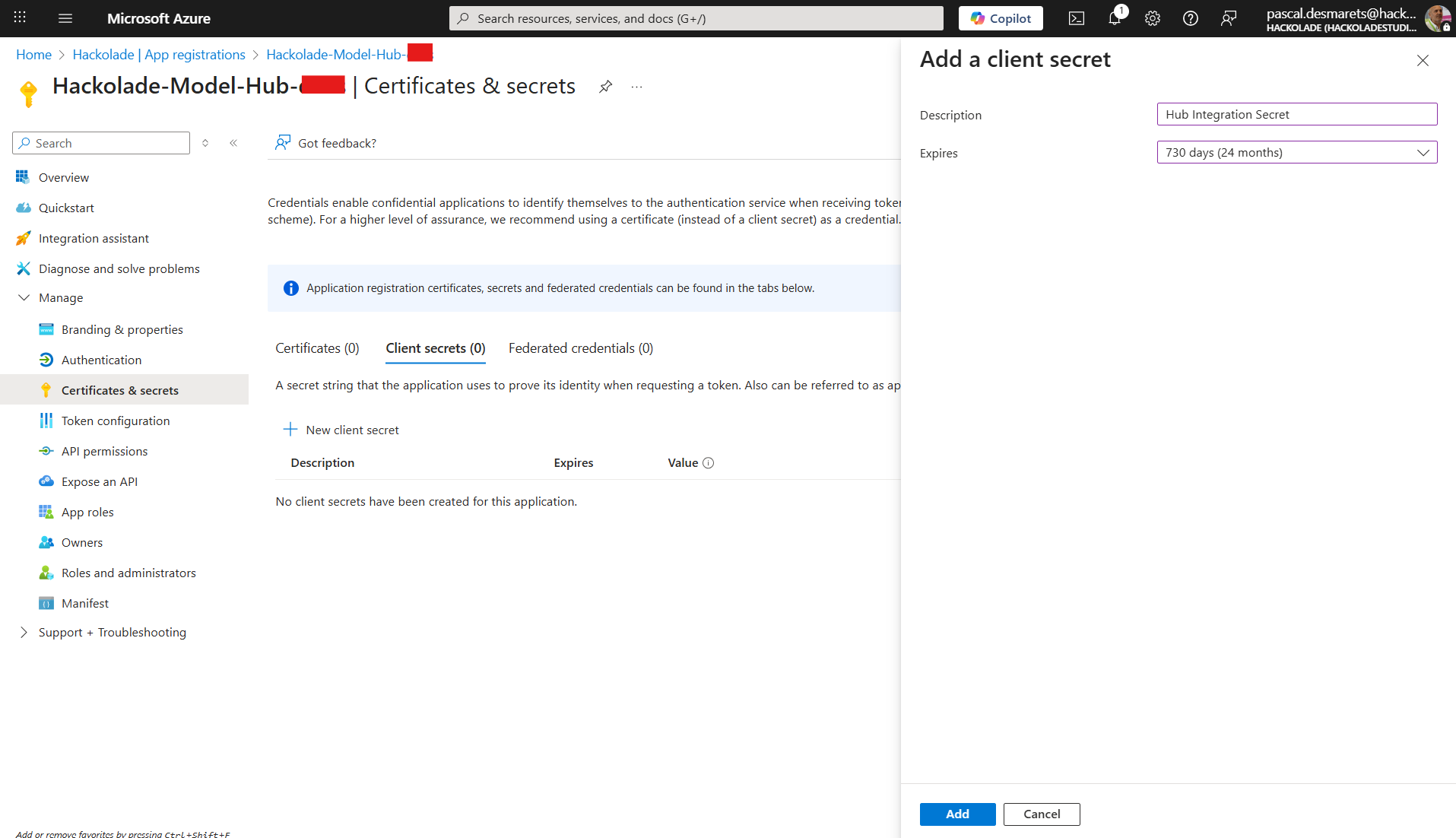The height and width of the screenshot is (838, 1456).
Task: Click the Add button to create secret
Action: (956, 814)
